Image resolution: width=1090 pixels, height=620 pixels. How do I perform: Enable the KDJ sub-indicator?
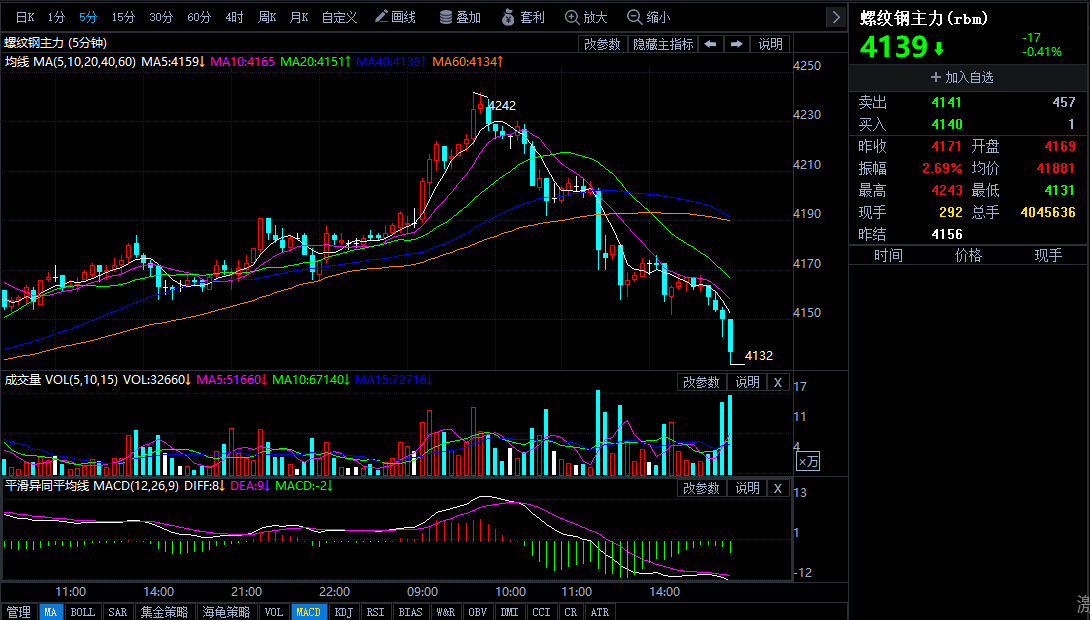coord(343,612)
